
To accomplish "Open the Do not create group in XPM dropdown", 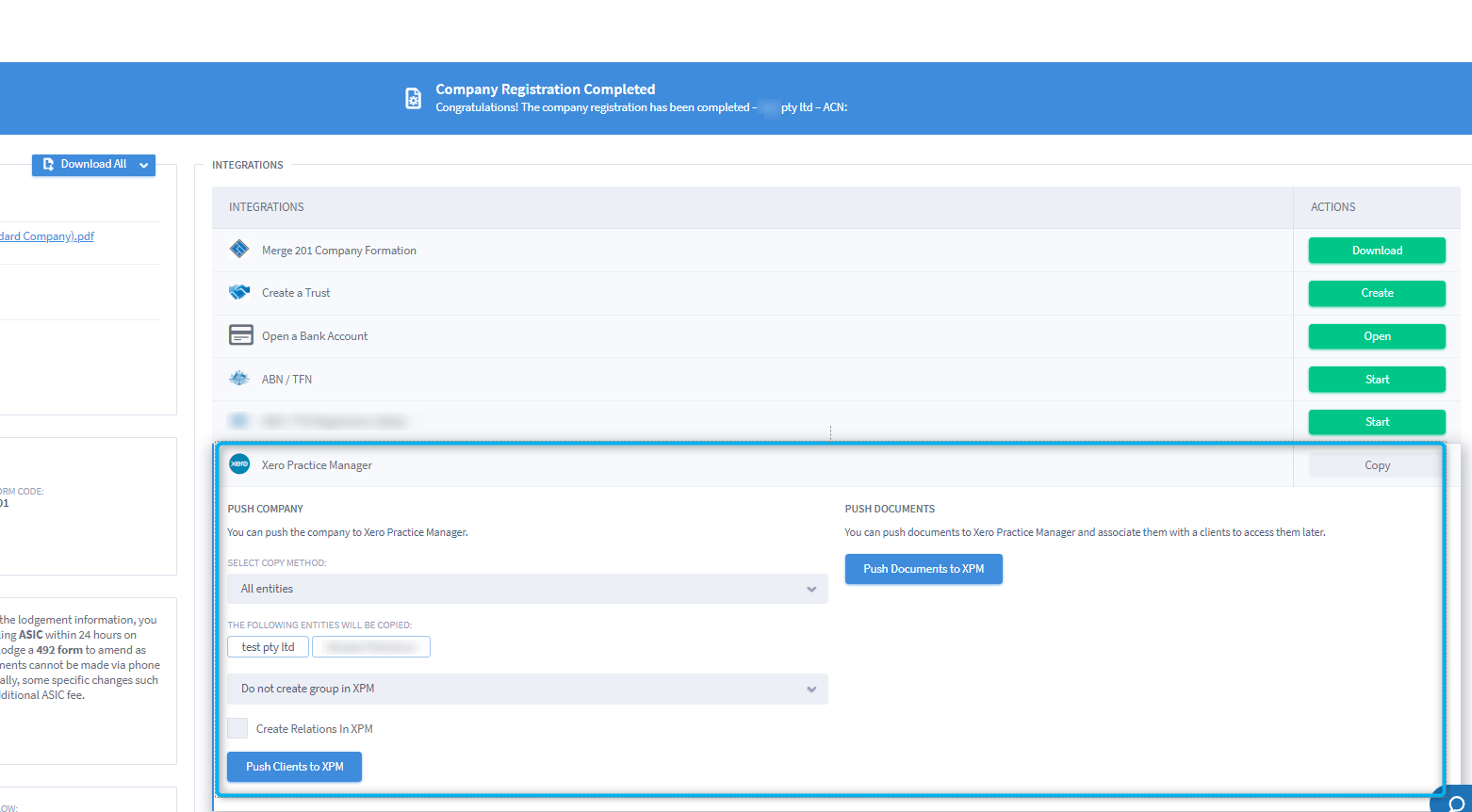I will click(x=528, y=689).
